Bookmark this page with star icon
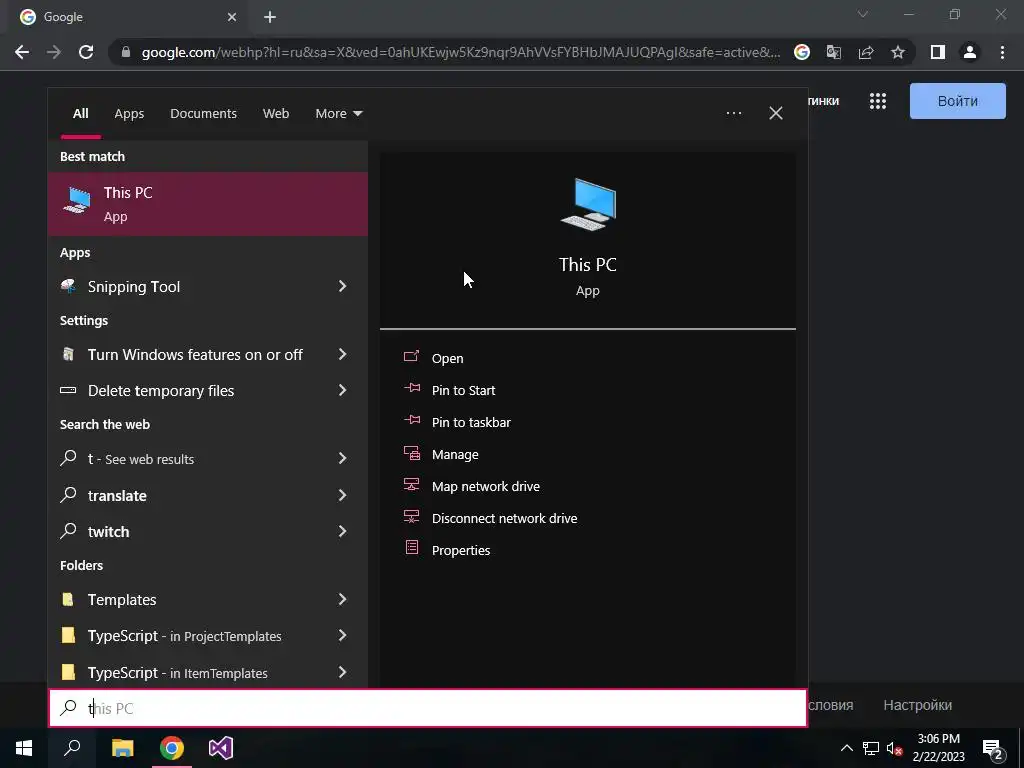This screenshot has width=1024, height=768. 898,52
